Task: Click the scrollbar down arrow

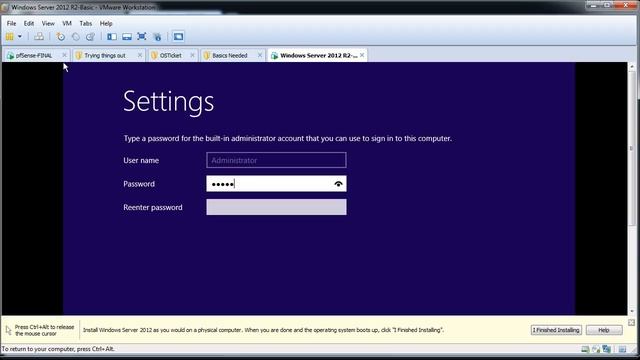Action: pos(632,311)
